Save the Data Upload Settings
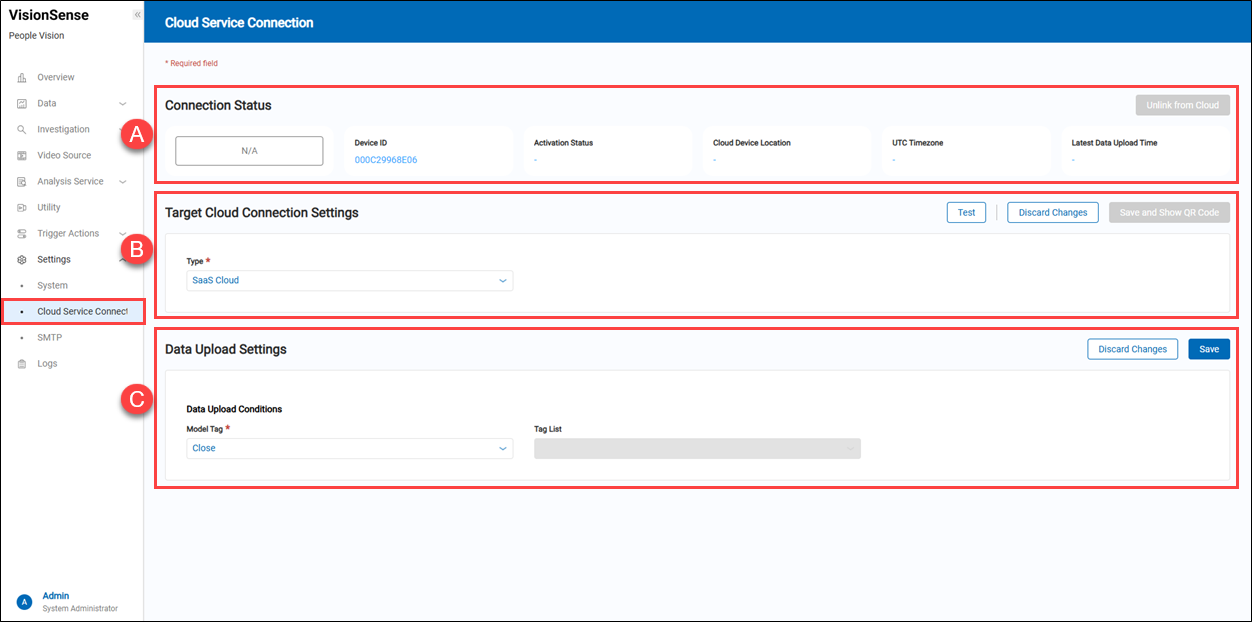This screenshot has height=622, width=1252. pos(1209,349)
